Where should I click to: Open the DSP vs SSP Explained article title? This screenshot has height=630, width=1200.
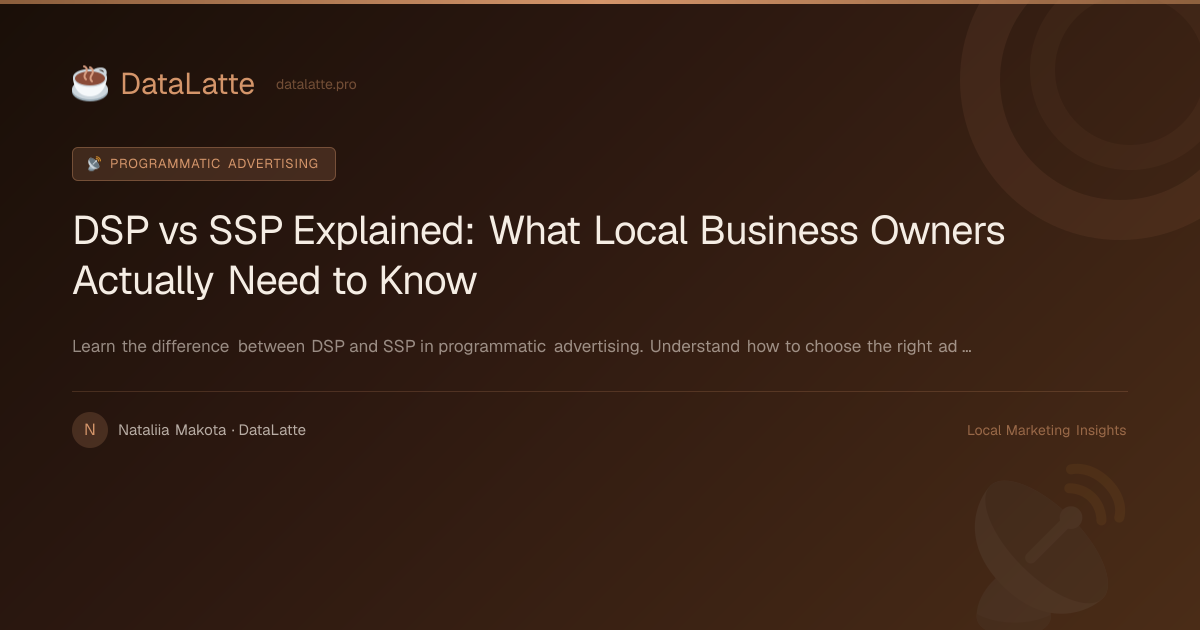coord(539,256)
